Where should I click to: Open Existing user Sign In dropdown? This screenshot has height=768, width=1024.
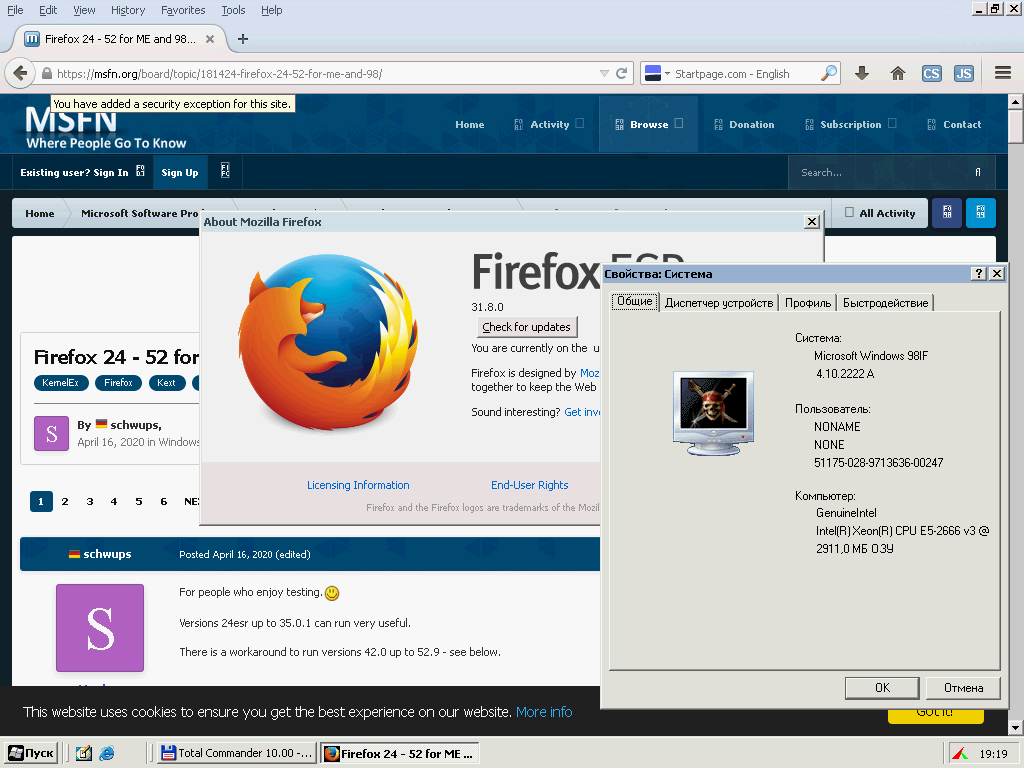tap(82, 172)
